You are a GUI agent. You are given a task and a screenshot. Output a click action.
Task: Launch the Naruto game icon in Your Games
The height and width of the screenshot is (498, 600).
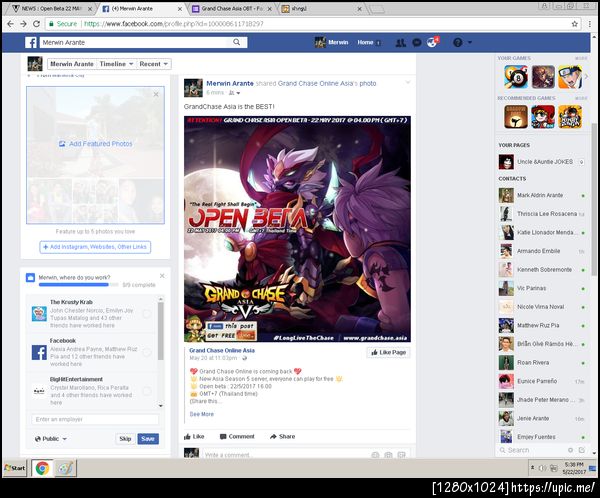(570, 77)
